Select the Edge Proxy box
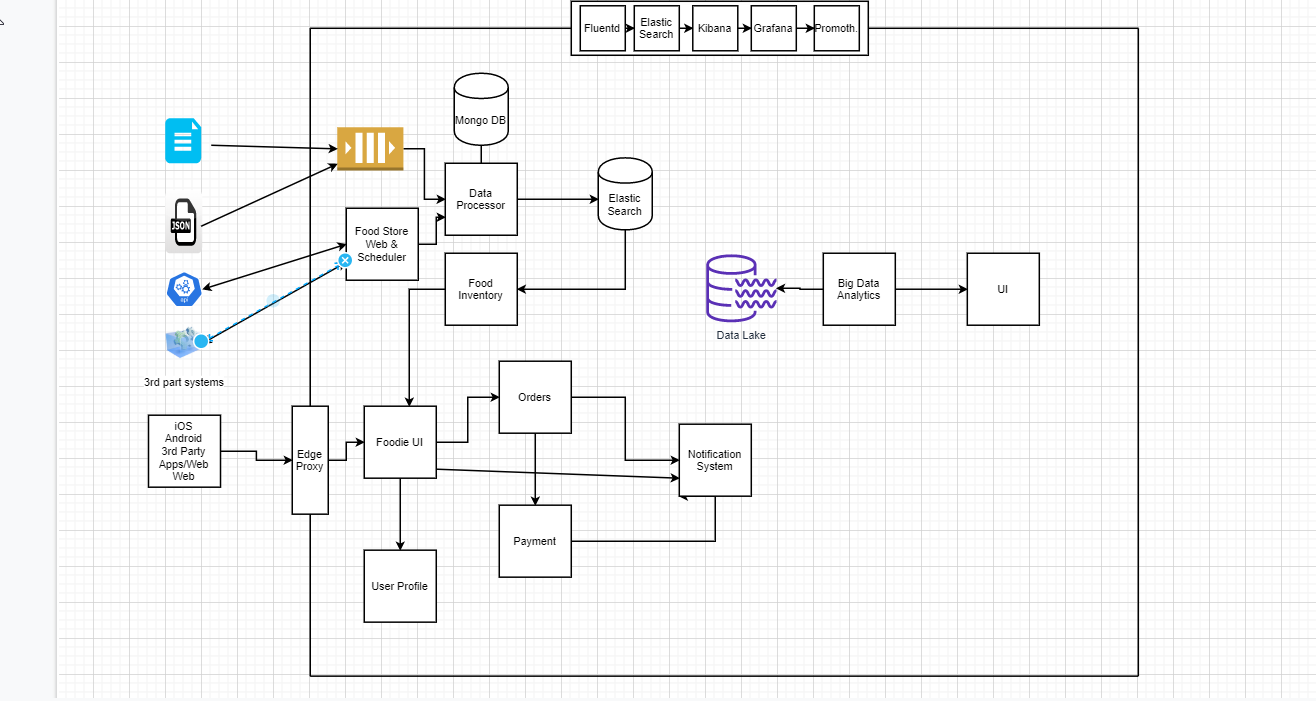 (x=310, y=460)
